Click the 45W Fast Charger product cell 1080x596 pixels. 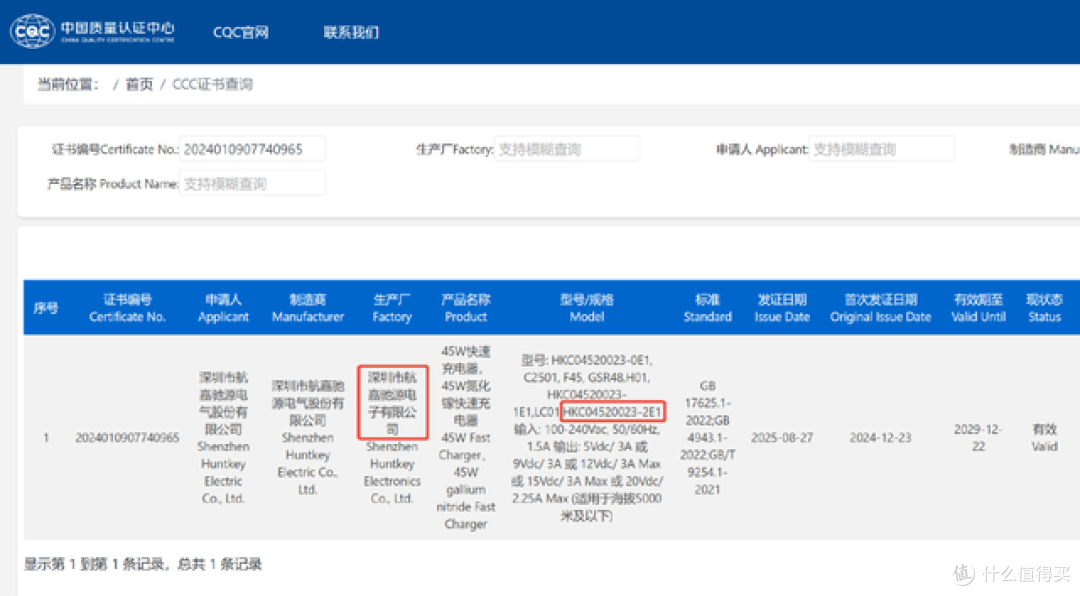[466, 438]
